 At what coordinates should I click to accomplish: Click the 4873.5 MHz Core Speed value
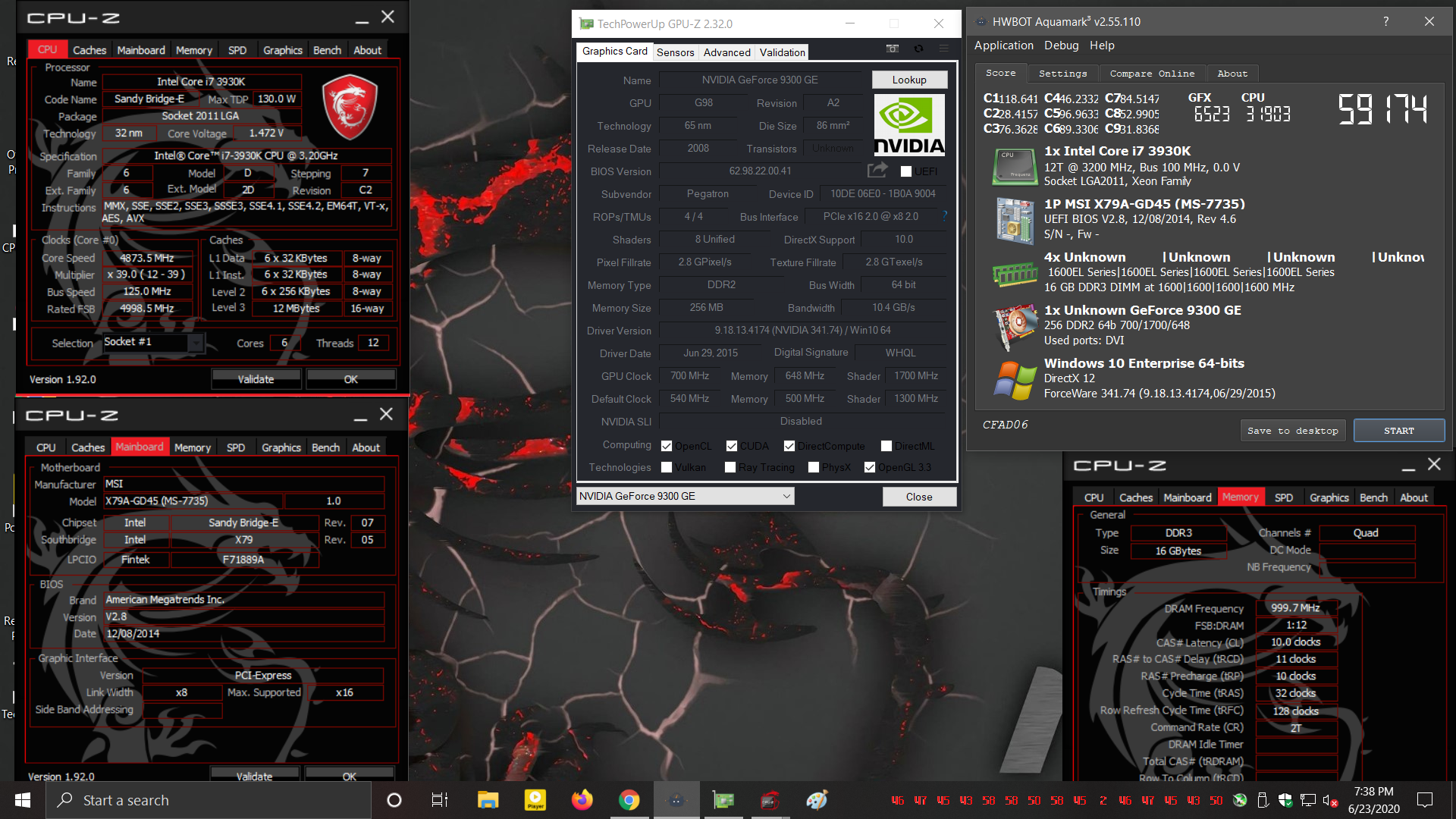coord(147,258)
